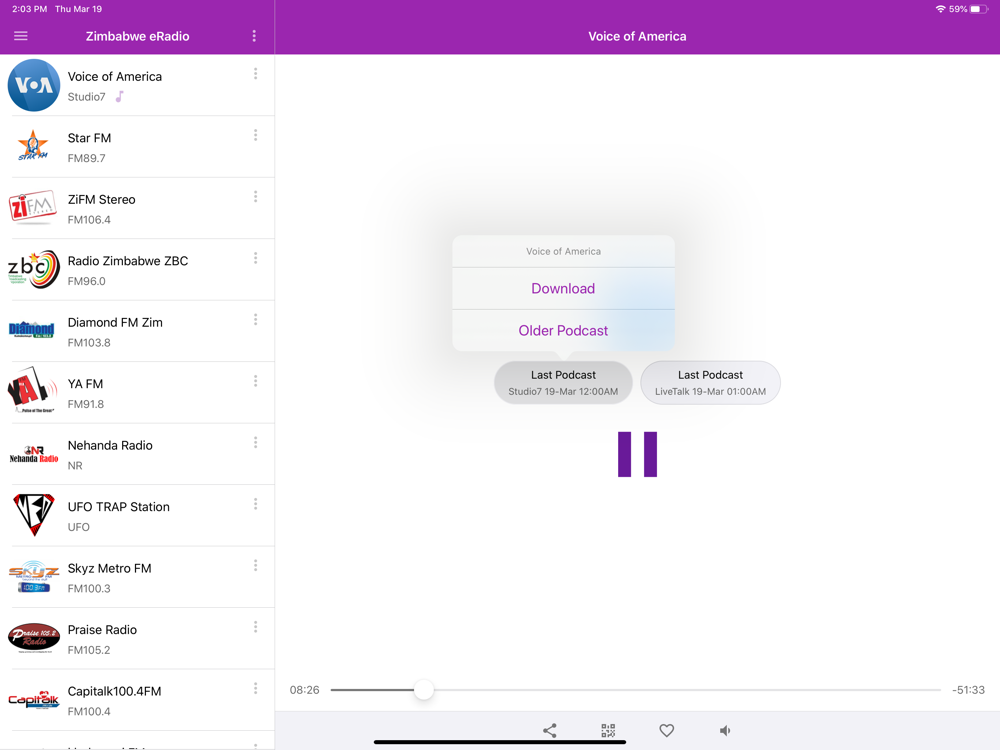
Task: Open more options for YA FM
Action: click(256, 381)
